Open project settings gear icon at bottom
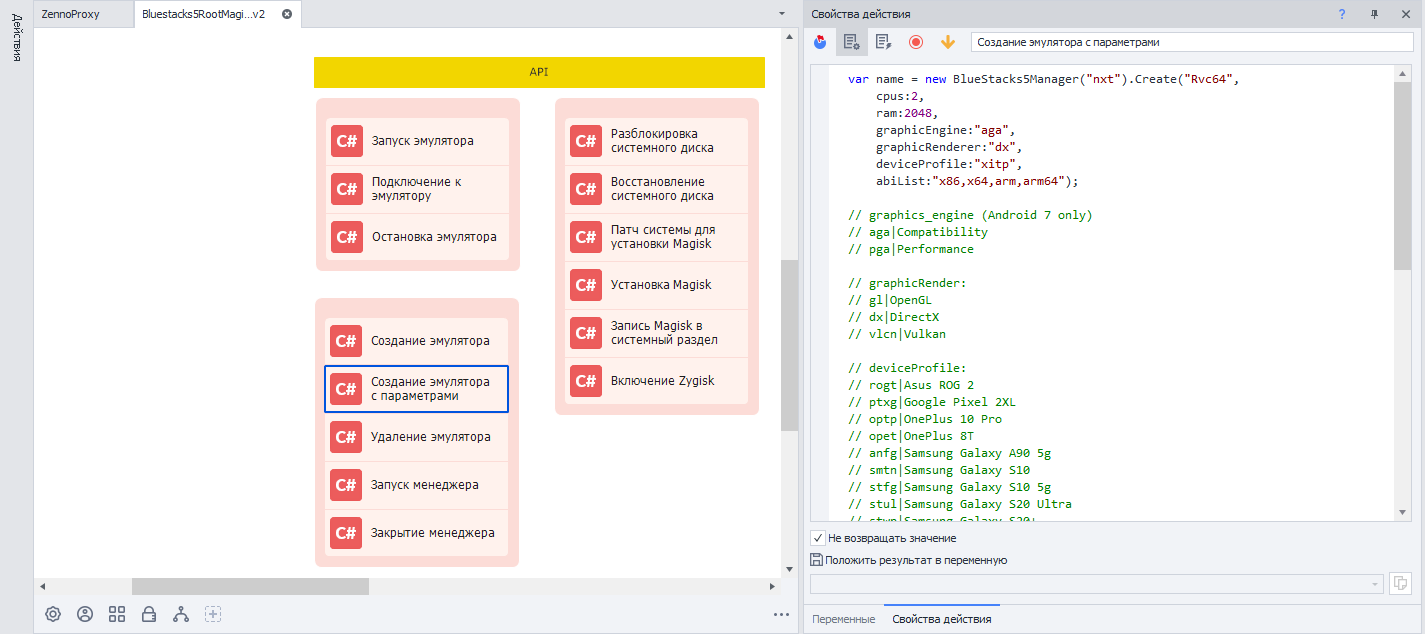This screenshot has width=1425, height=634. (53, 614)
